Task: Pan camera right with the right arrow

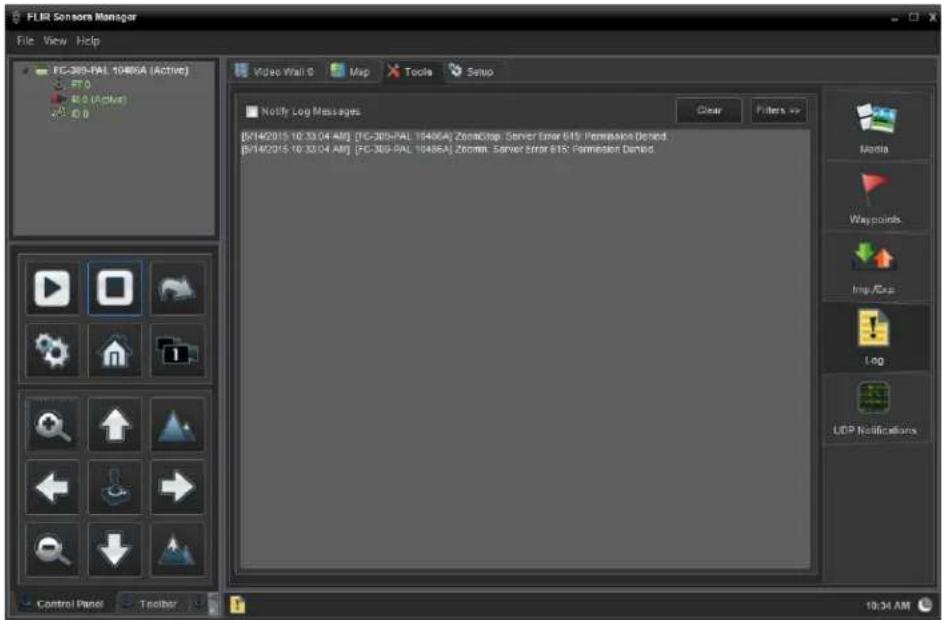Action: coord(177,487)
